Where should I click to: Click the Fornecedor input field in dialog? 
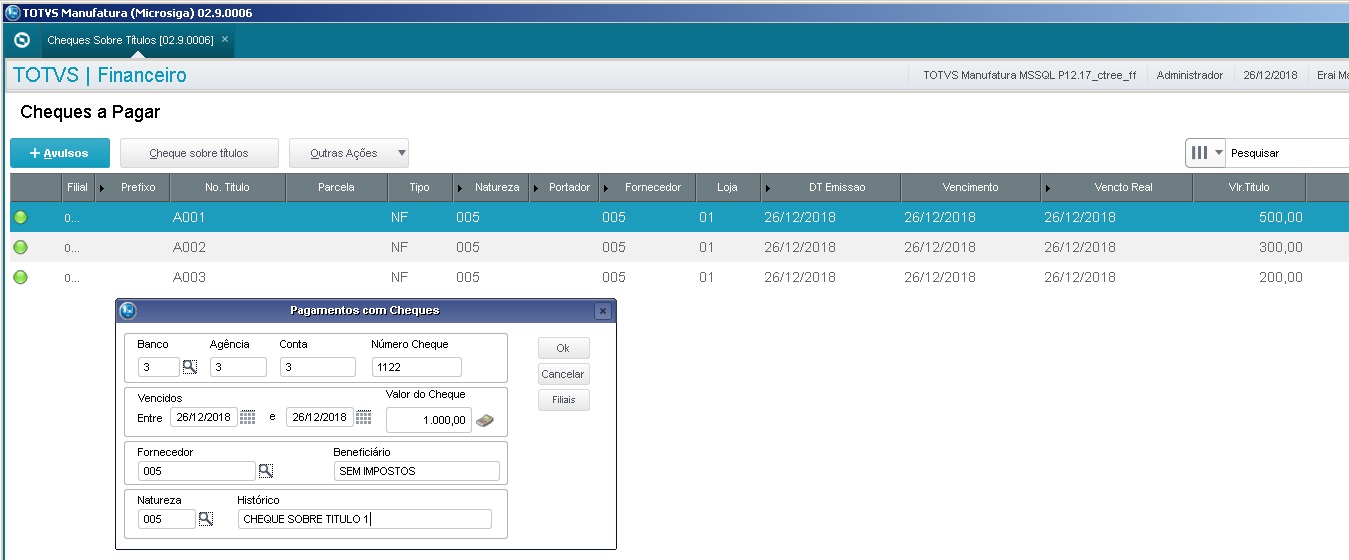(197, 471)
